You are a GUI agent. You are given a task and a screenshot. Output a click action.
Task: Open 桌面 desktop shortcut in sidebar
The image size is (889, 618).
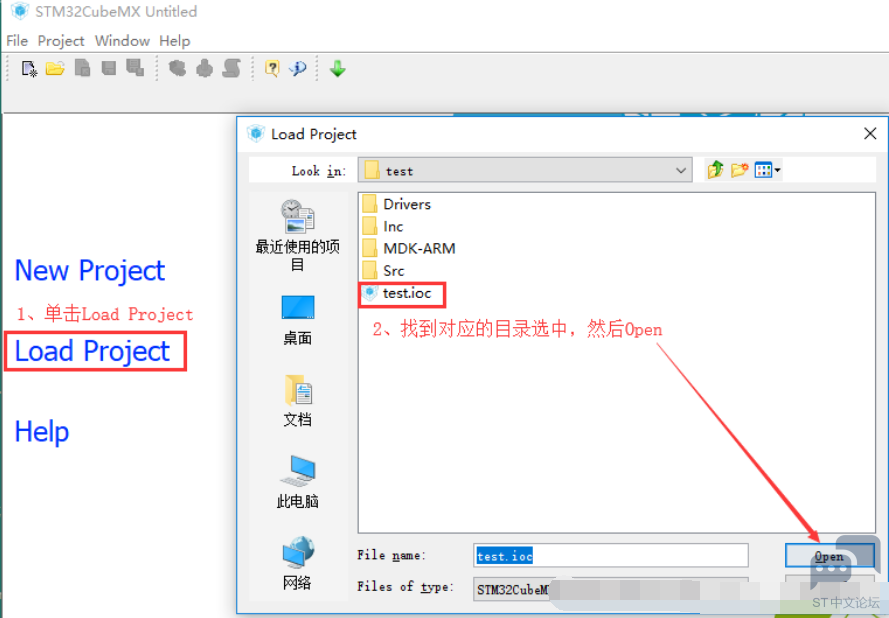(x=298, y=320)
